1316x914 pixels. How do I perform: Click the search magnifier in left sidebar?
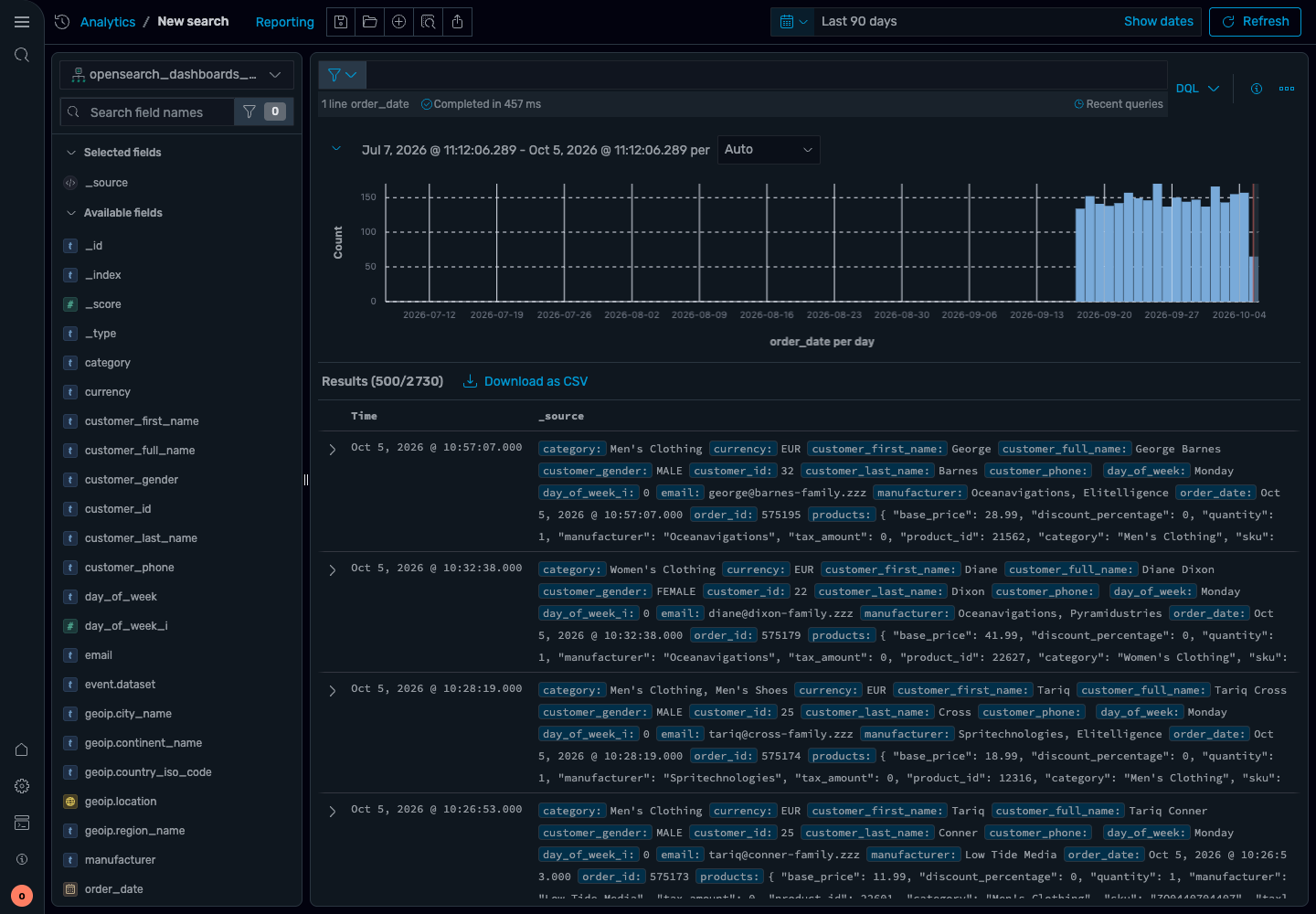point(22,55)
